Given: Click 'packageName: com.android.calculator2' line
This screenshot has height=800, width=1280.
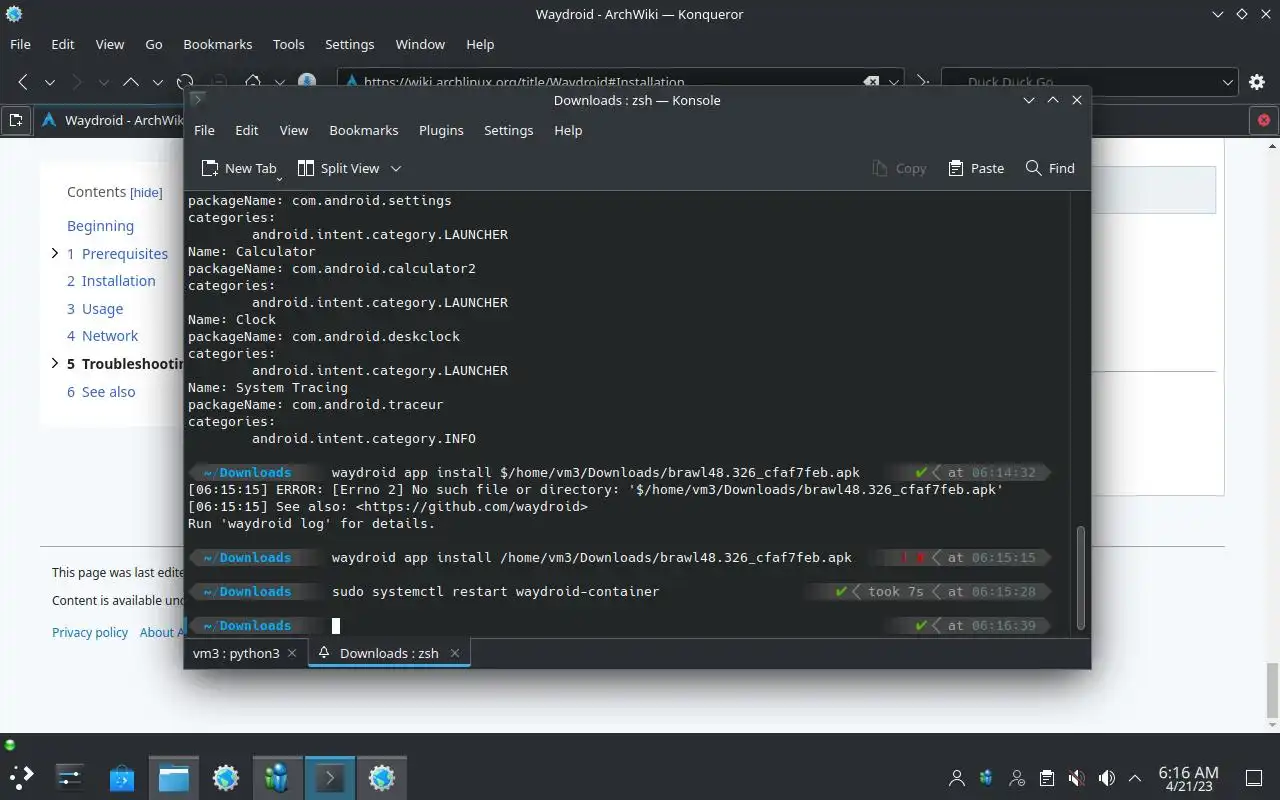Looking at the screenshot, I should [x=332, y=268].
